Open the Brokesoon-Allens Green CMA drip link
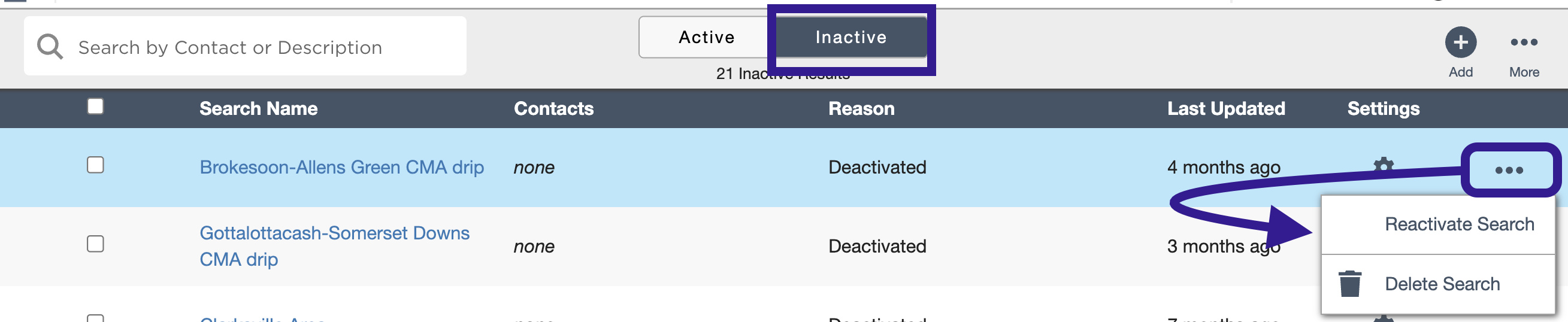This screenshot has height=322, width=1568. click(341, 167)
